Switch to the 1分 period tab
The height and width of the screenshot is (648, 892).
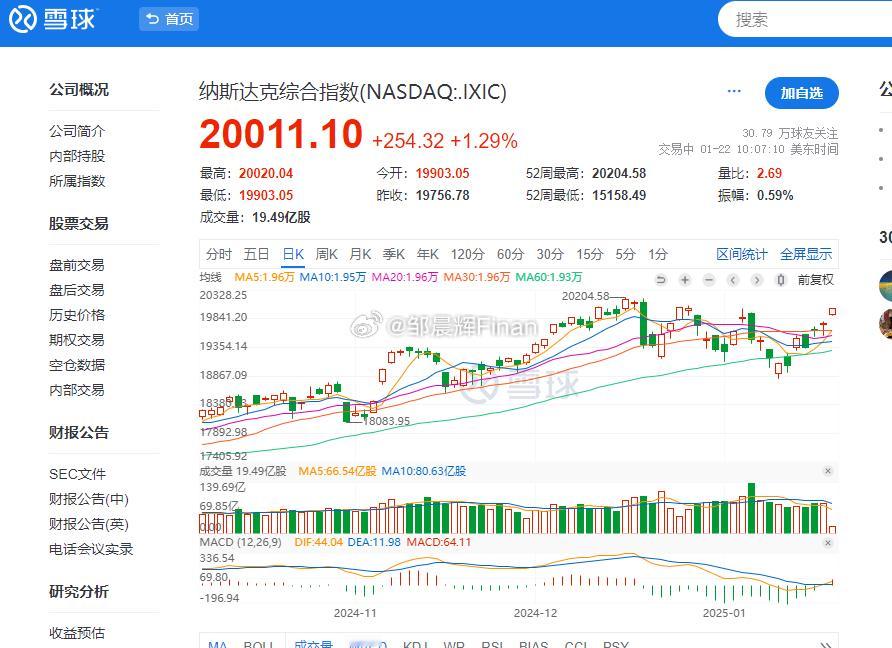pos(658,254)
